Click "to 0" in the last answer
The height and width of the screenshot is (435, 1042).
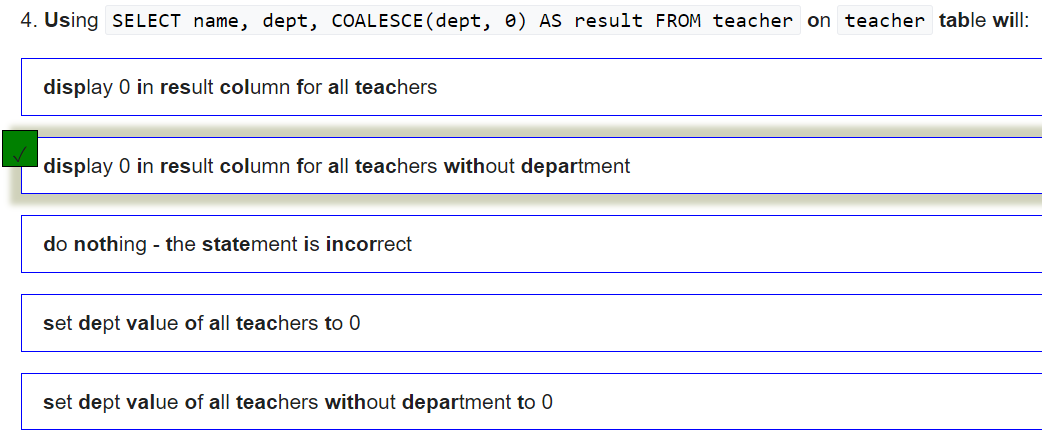534,402
